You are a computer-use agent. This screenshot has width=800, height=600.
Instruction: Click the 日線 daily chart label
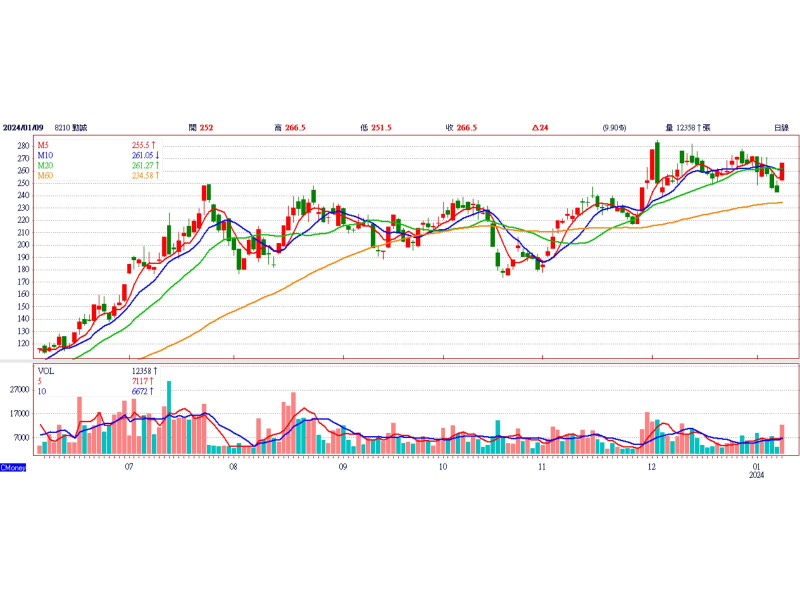point(781,128)
